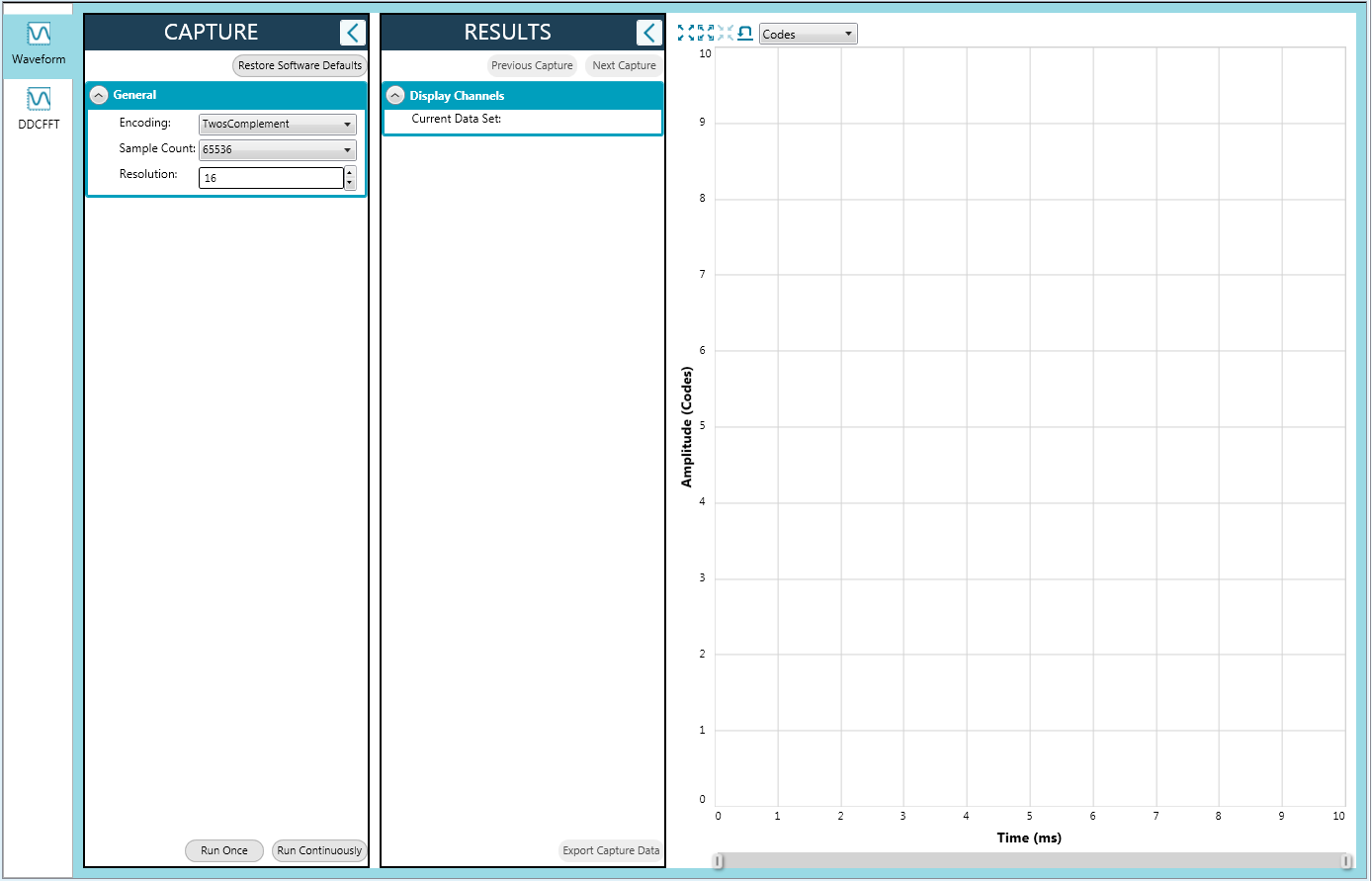Click the second boxed-arrows zoom icon above graph
Screen dimensions: 1372x881
pyautogui.click(x=705, y=34)
